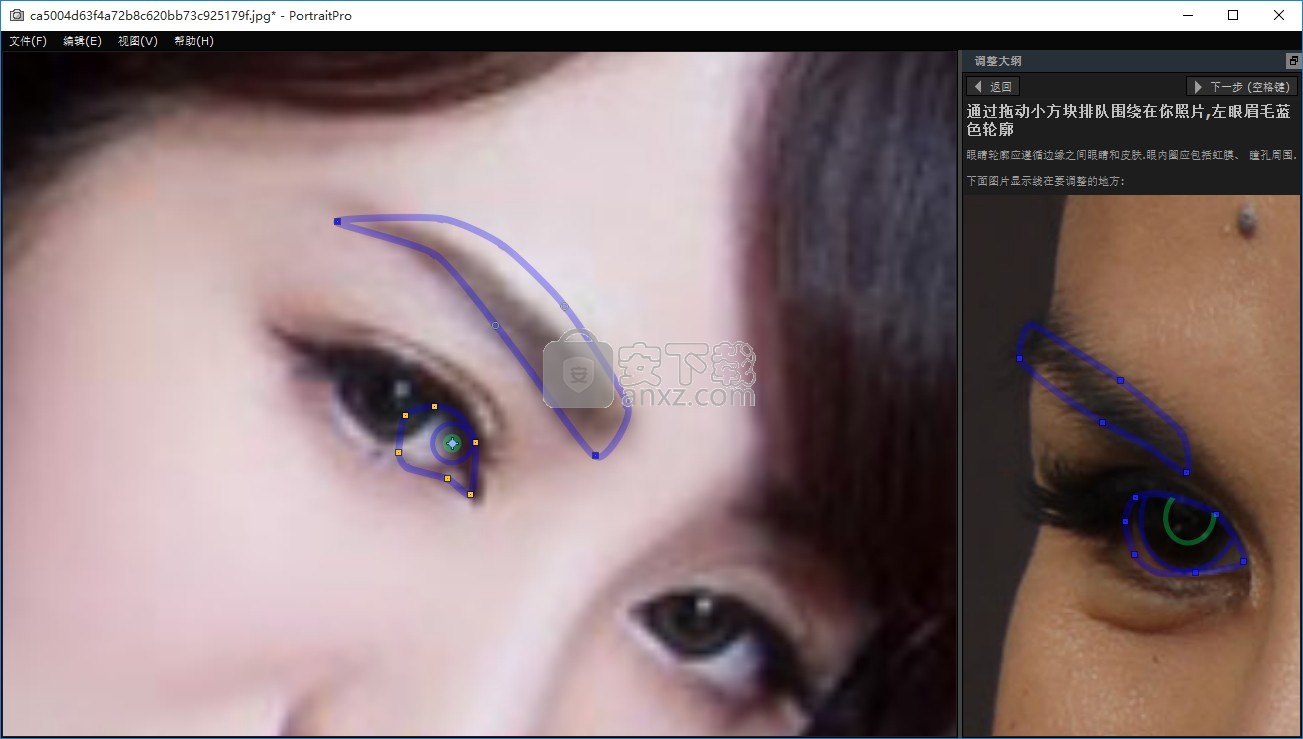Click the PortraitPro camera icon in title bar
The image size is (1303, 739).
coord(16,15)
